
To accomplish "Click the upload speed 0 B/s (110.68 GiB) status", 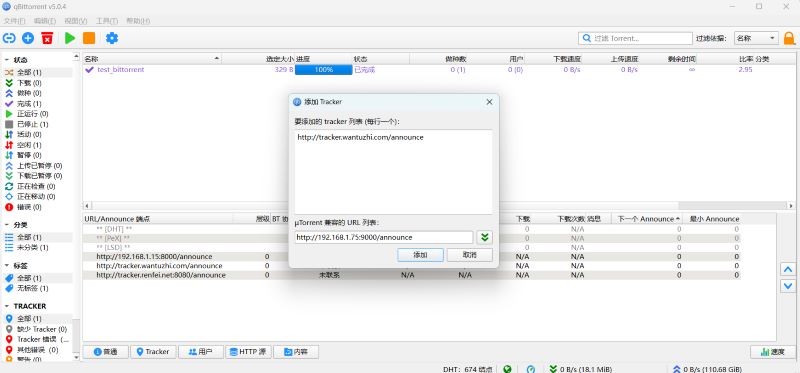I will 708,369.
